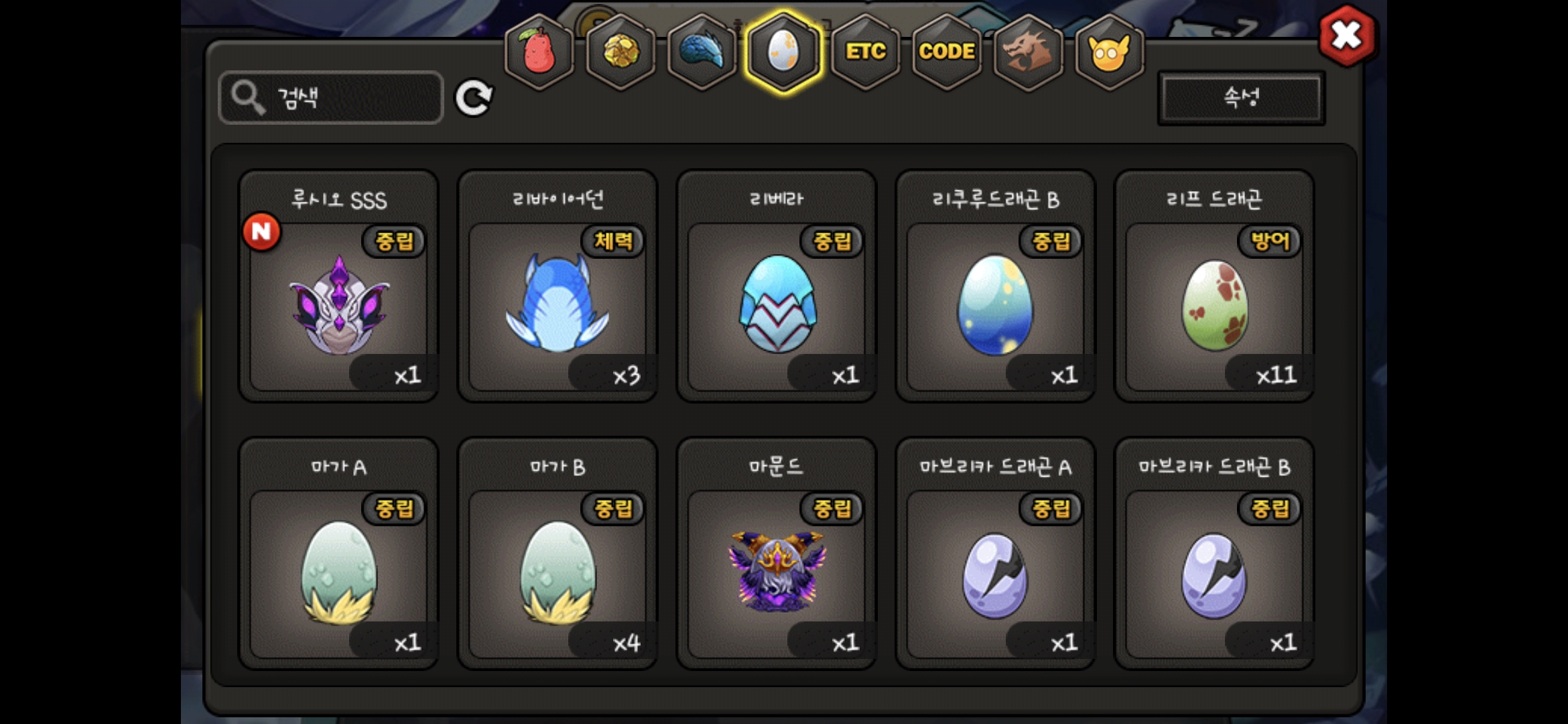1568x724 pixels.
Task: Click the 검색 search field
Action: pos(331,98)
